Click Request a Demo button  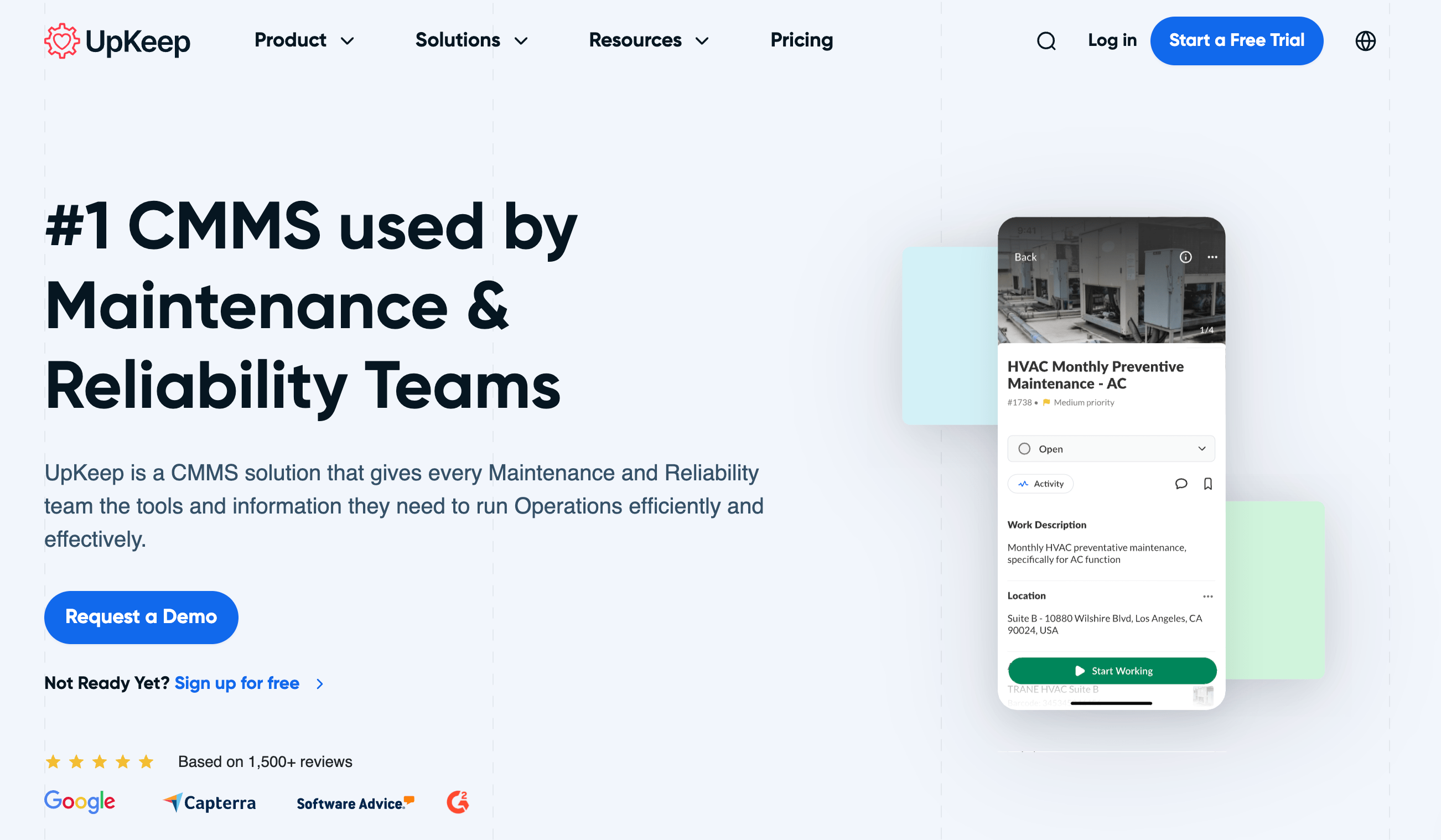(x=141, y=617)
